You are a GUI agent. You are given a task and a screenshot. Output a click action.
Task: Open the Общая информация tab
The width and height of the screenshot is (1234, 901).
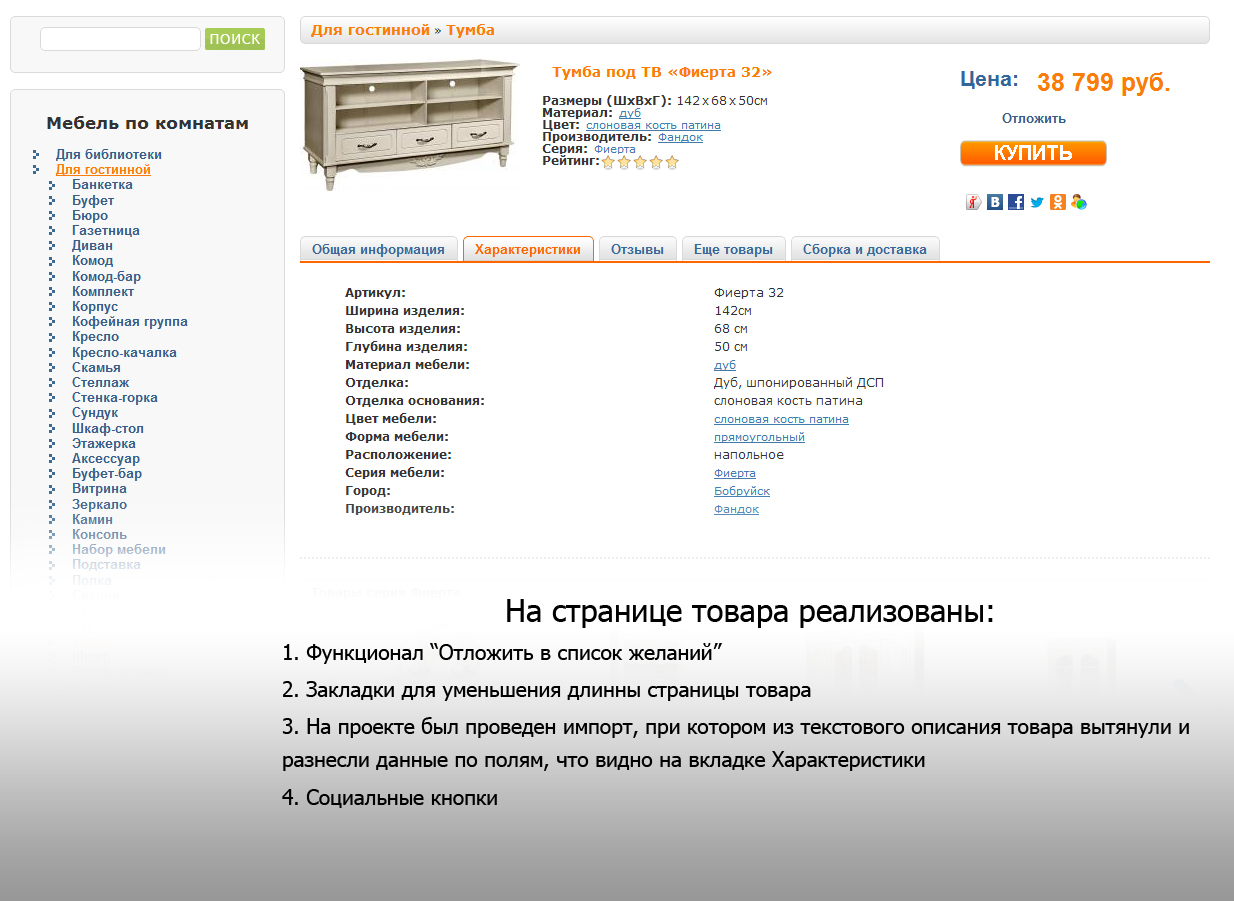point(378,249)
